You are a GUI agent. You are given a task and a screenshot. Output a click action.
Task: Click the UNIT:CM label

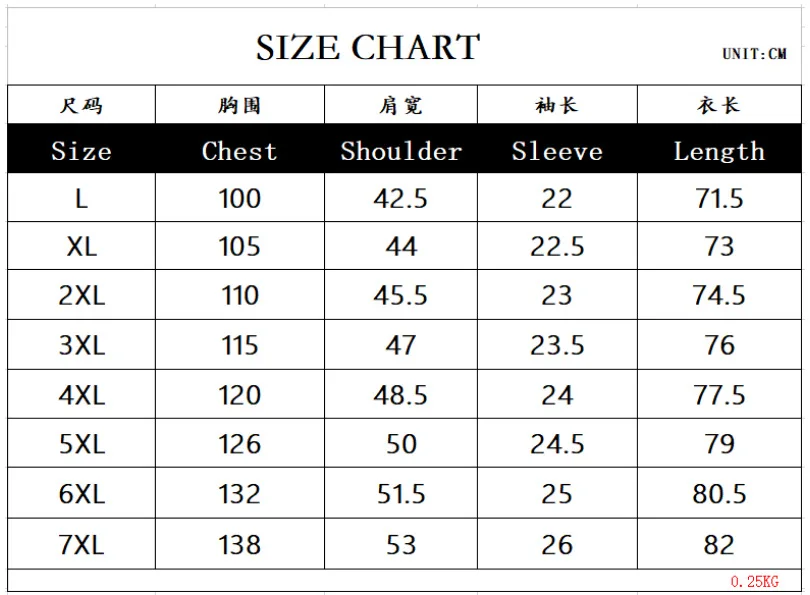[754, 54]
